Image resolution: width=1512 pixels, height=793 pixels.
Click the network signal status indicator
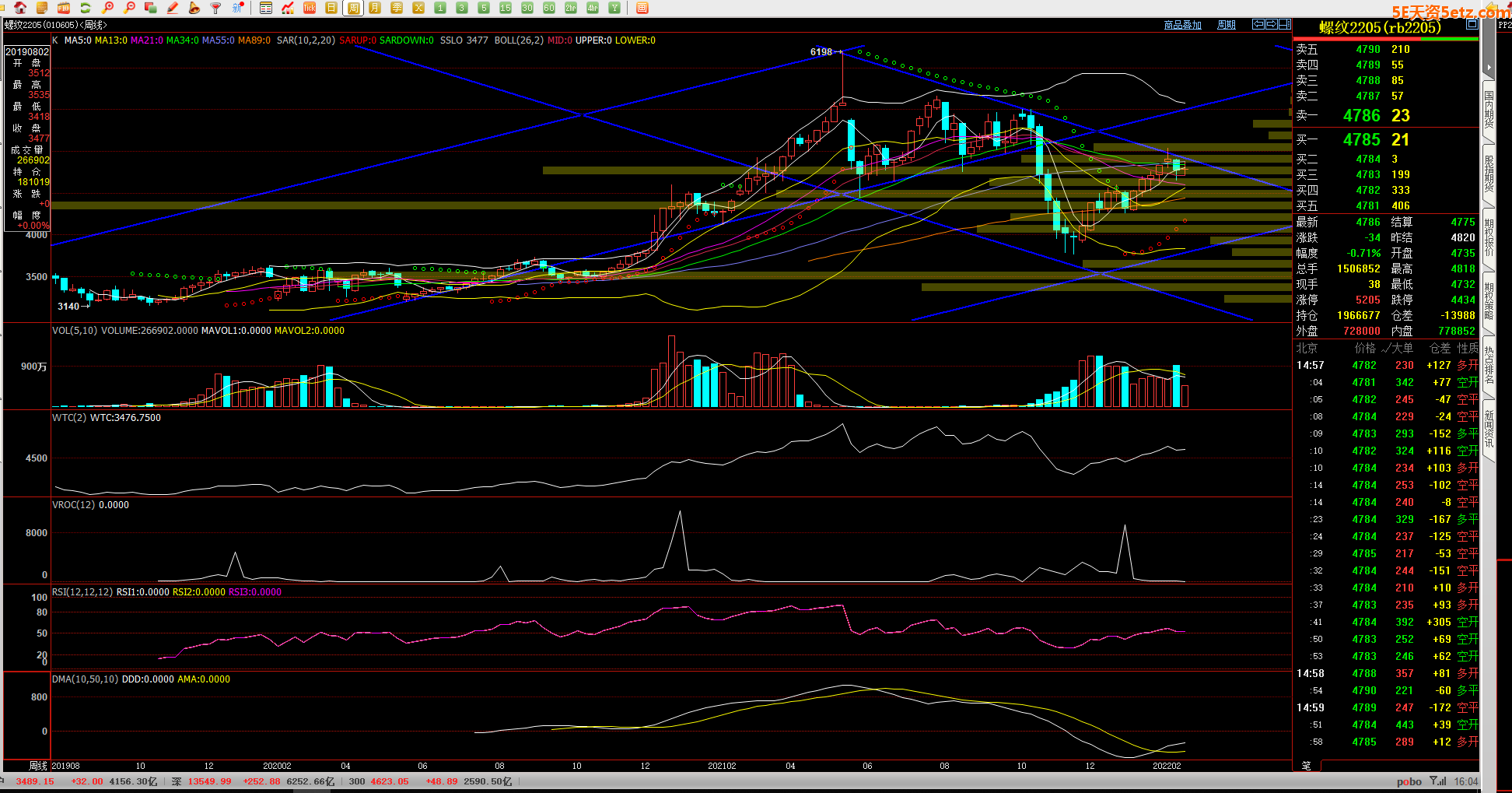click(1438, 781)
